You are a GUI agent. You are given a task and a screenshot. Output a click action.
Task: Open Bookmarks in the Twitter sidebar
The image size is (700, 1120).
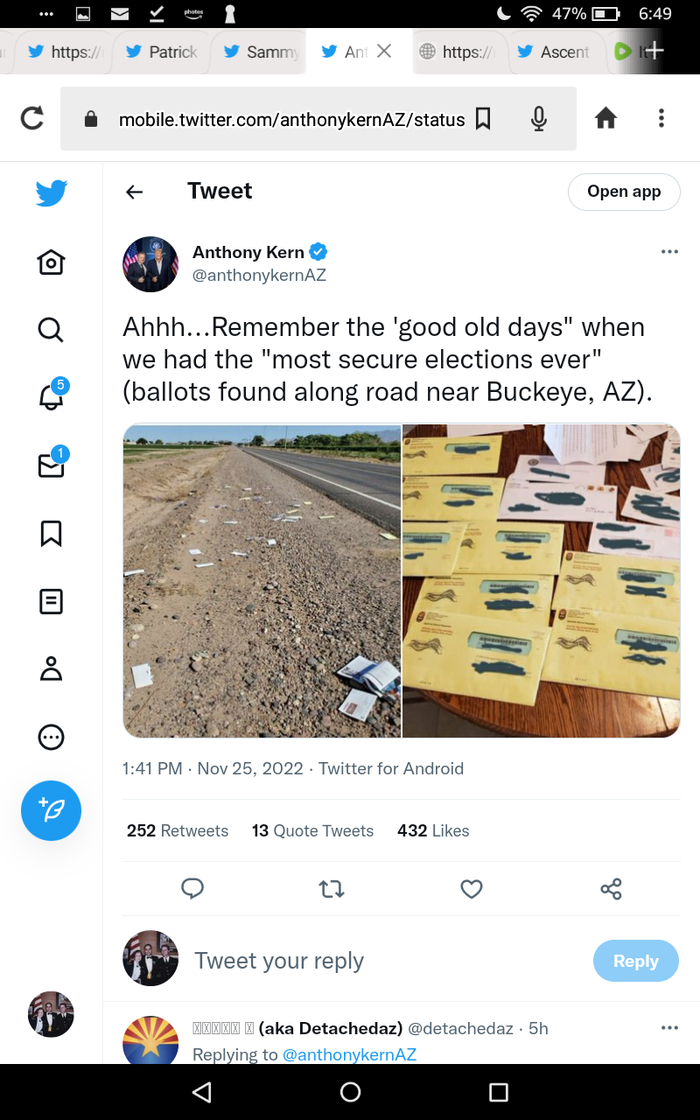[51, 533]
